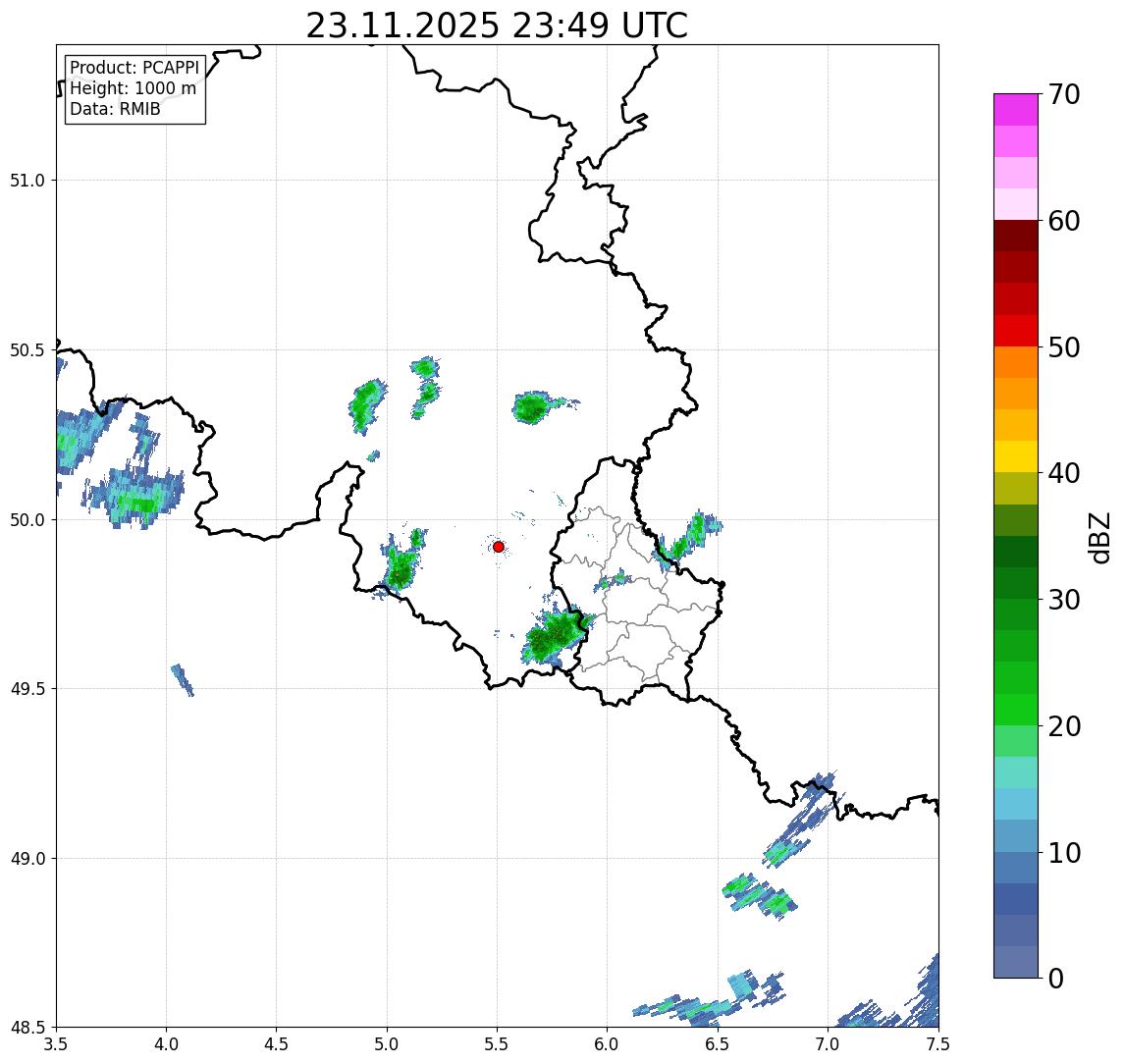Click the colorbar tick label 50

pyautogui.click(x=1064, y=347)
